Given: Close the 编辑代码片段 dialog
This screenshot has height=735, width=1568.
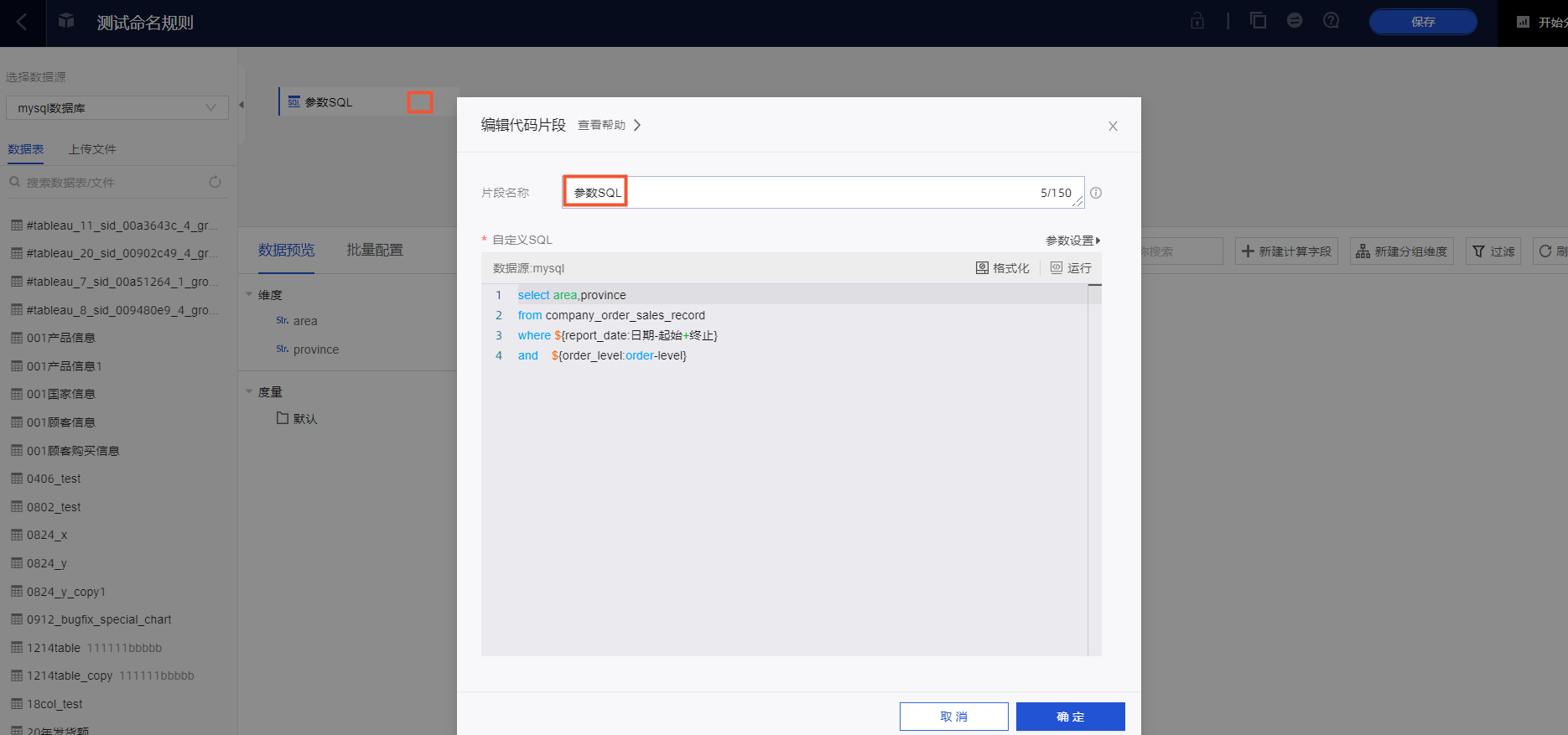Looking at the screenshot, I should click(x=1113, y=127).
